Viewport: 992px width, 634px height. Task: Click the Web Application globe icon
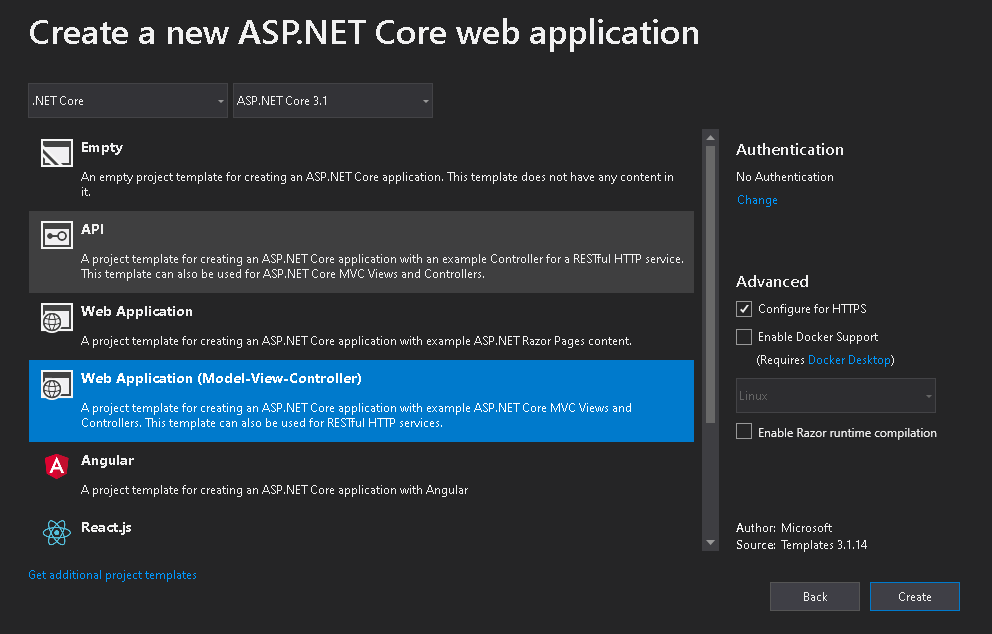pos(56,318)
